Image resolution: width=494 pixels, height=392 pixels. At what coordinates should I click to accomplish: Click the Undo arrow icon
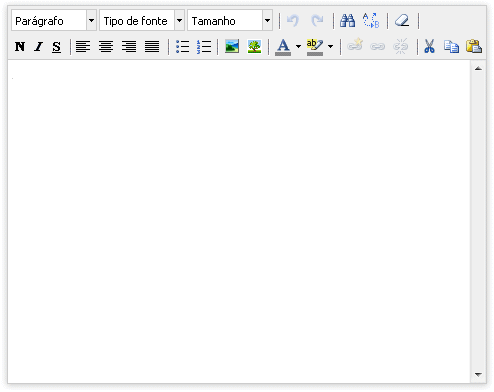point(293,21)
